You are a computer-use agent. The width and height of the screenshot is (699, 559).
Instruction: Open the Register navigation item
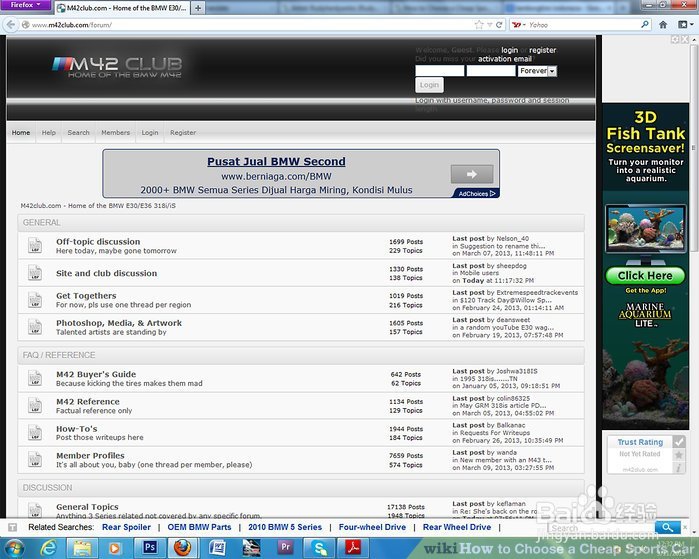click(183, 132)
